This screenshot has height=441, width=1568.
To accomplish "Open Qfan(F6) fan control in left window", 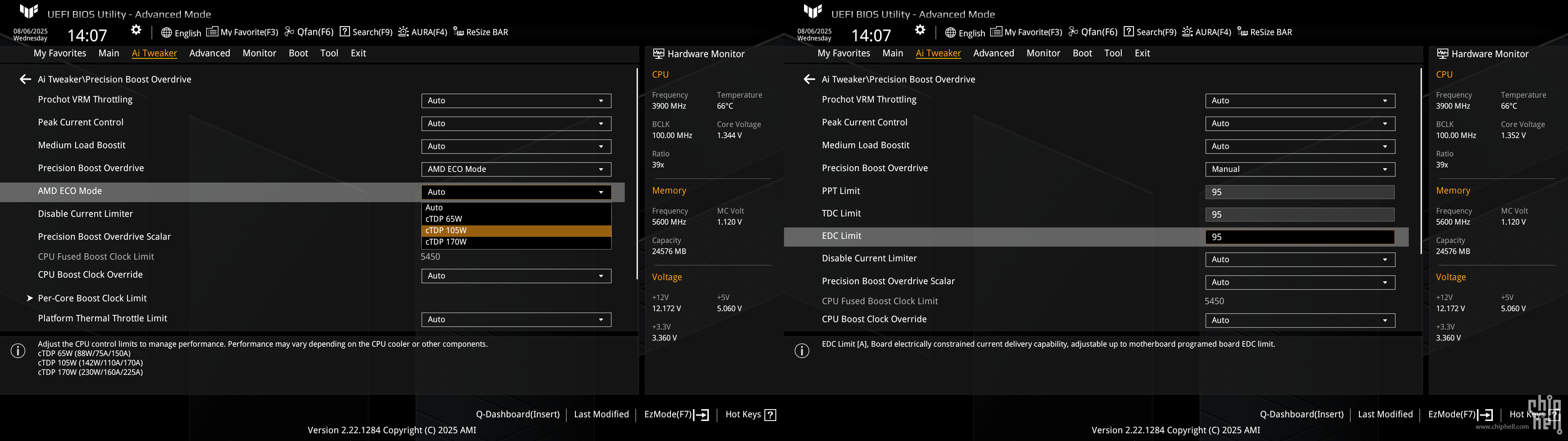I will [309, 32].
